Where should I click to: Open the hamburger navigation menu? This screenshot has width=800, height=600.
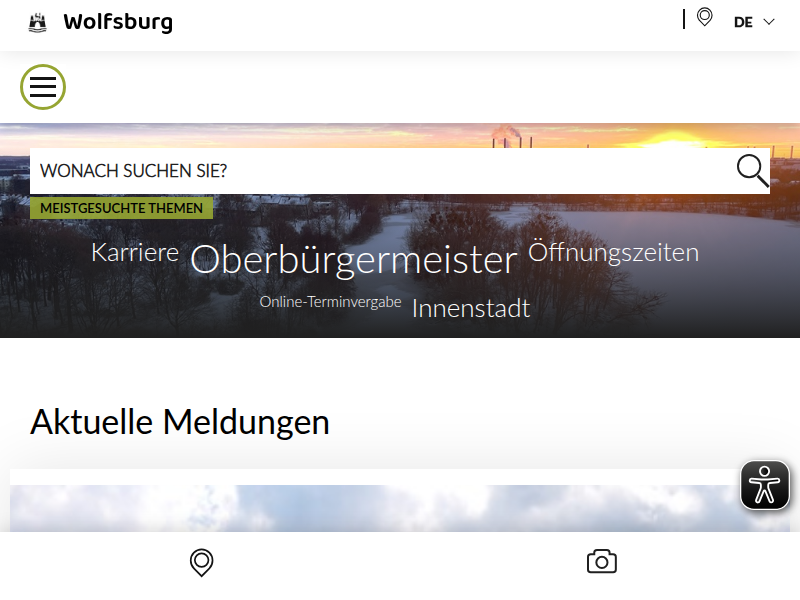click(x=43, y=87)
